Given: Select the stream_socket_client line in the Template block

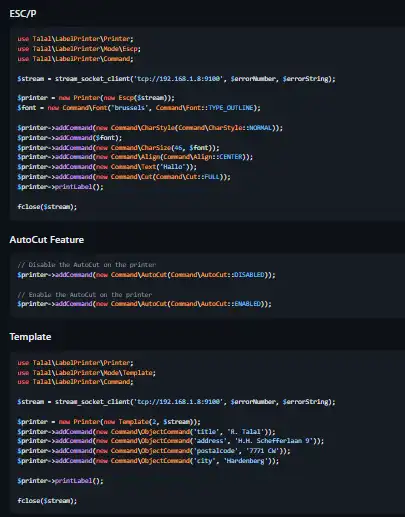Looking at the screenshot, I should click(176, 402).
